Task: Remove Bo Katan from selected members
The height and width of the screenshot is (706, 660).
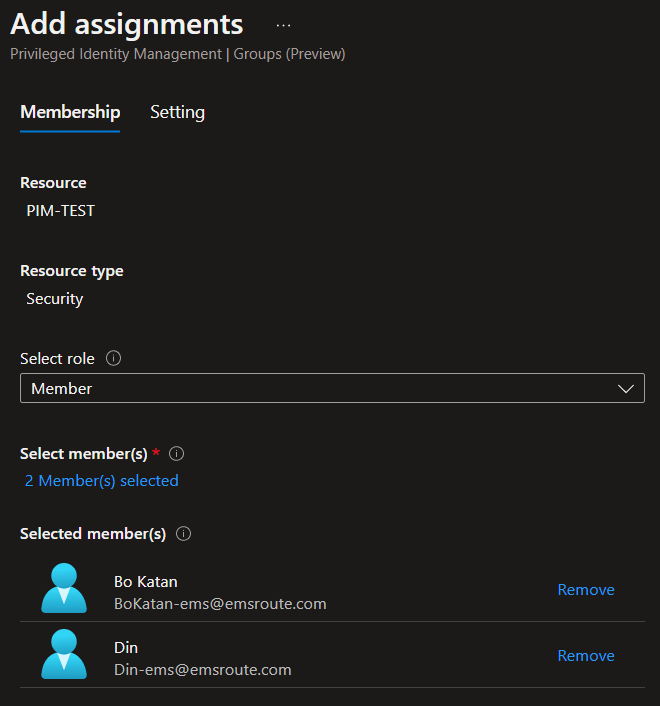Action: coord(585,590)
